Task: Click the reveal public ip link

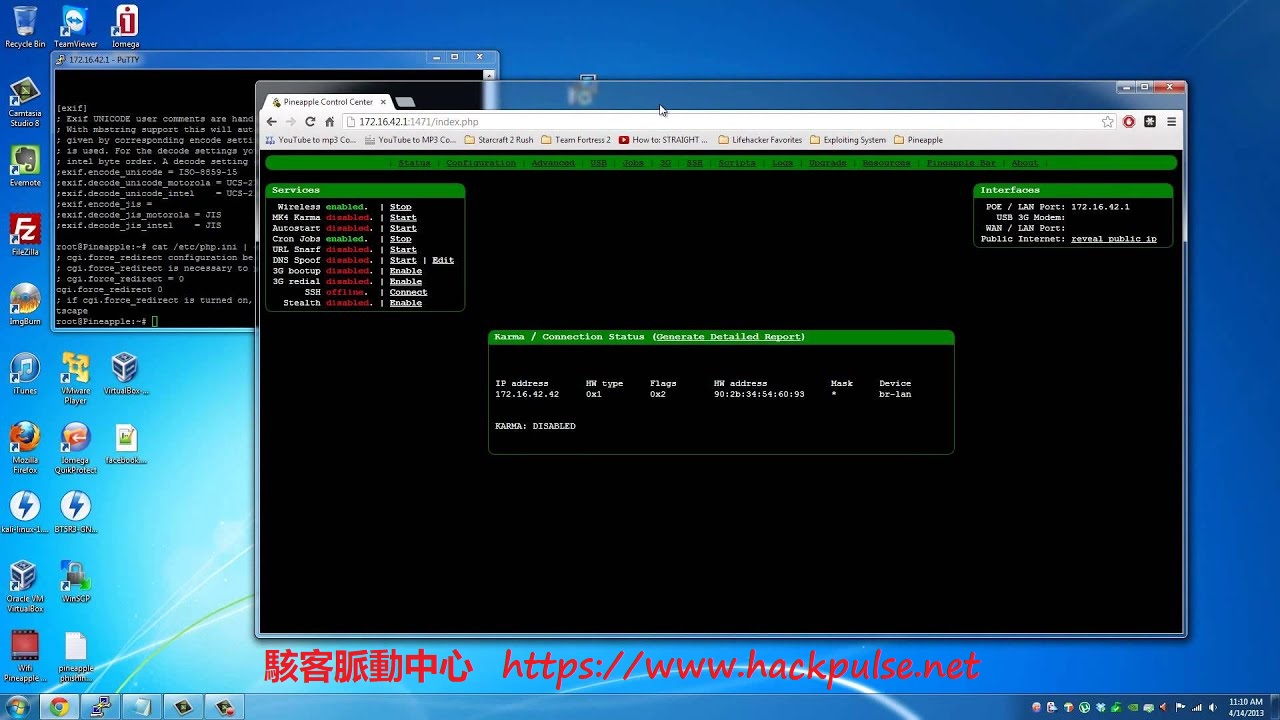Action: 1113,239
